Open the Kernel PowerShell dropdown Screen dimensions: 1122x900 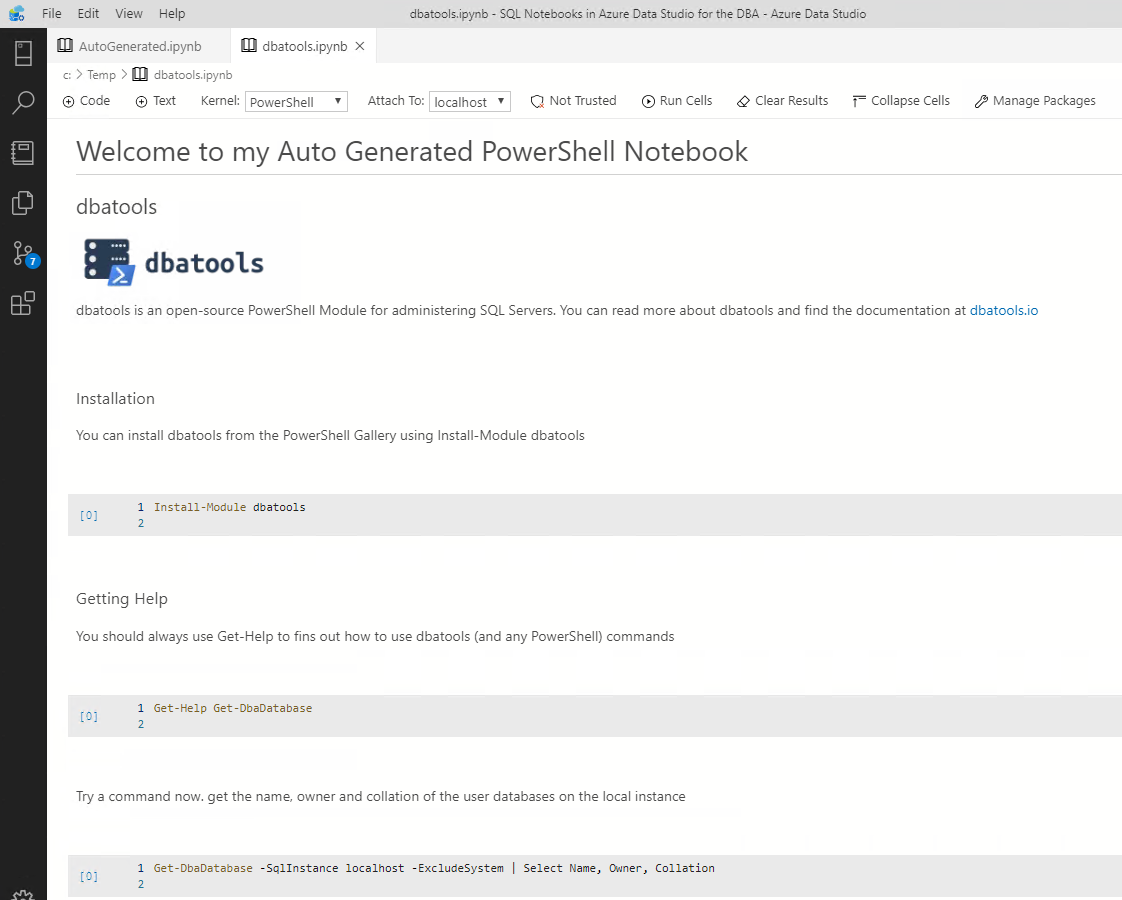click(296, 102)
